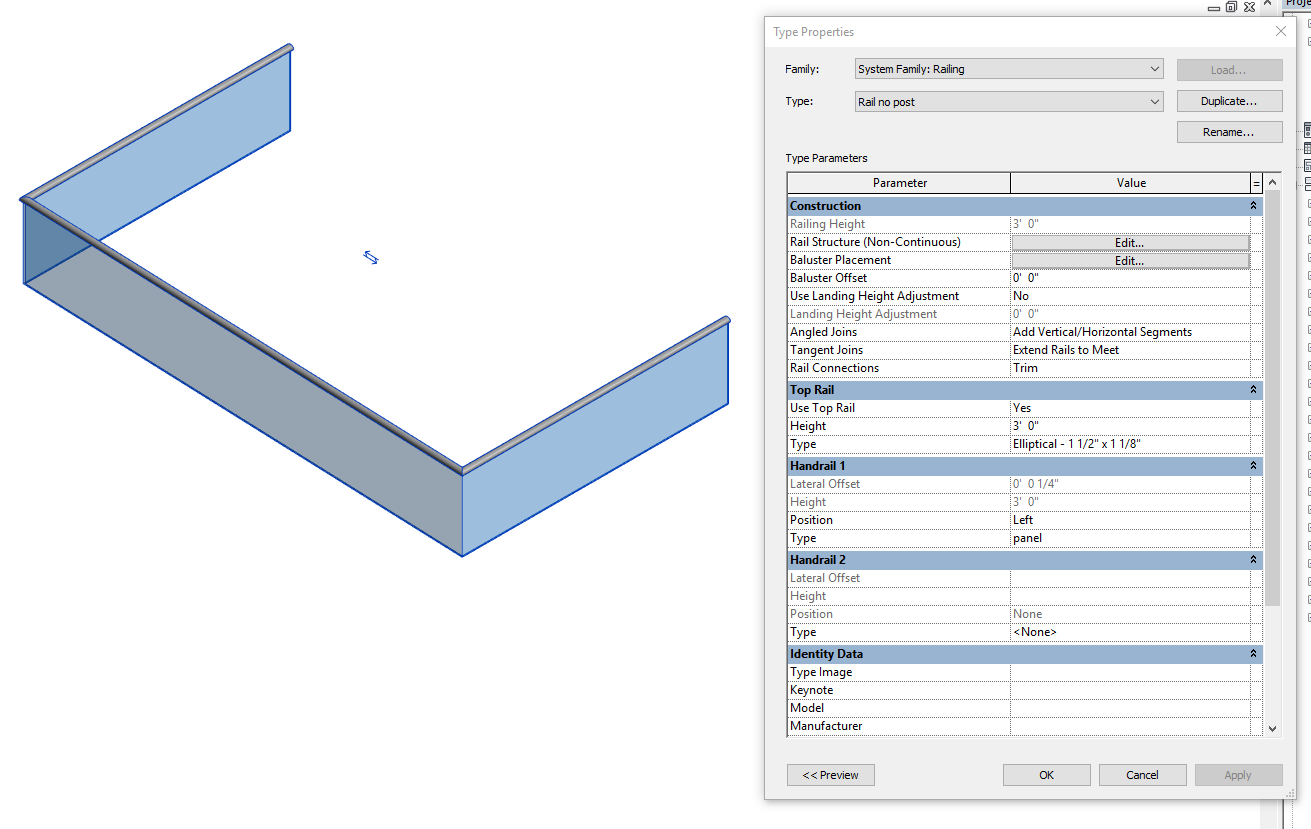Cancel the Type Properties dialog
The image size is (1311, 829).
pyautogui.click(x=1142, y=774)
